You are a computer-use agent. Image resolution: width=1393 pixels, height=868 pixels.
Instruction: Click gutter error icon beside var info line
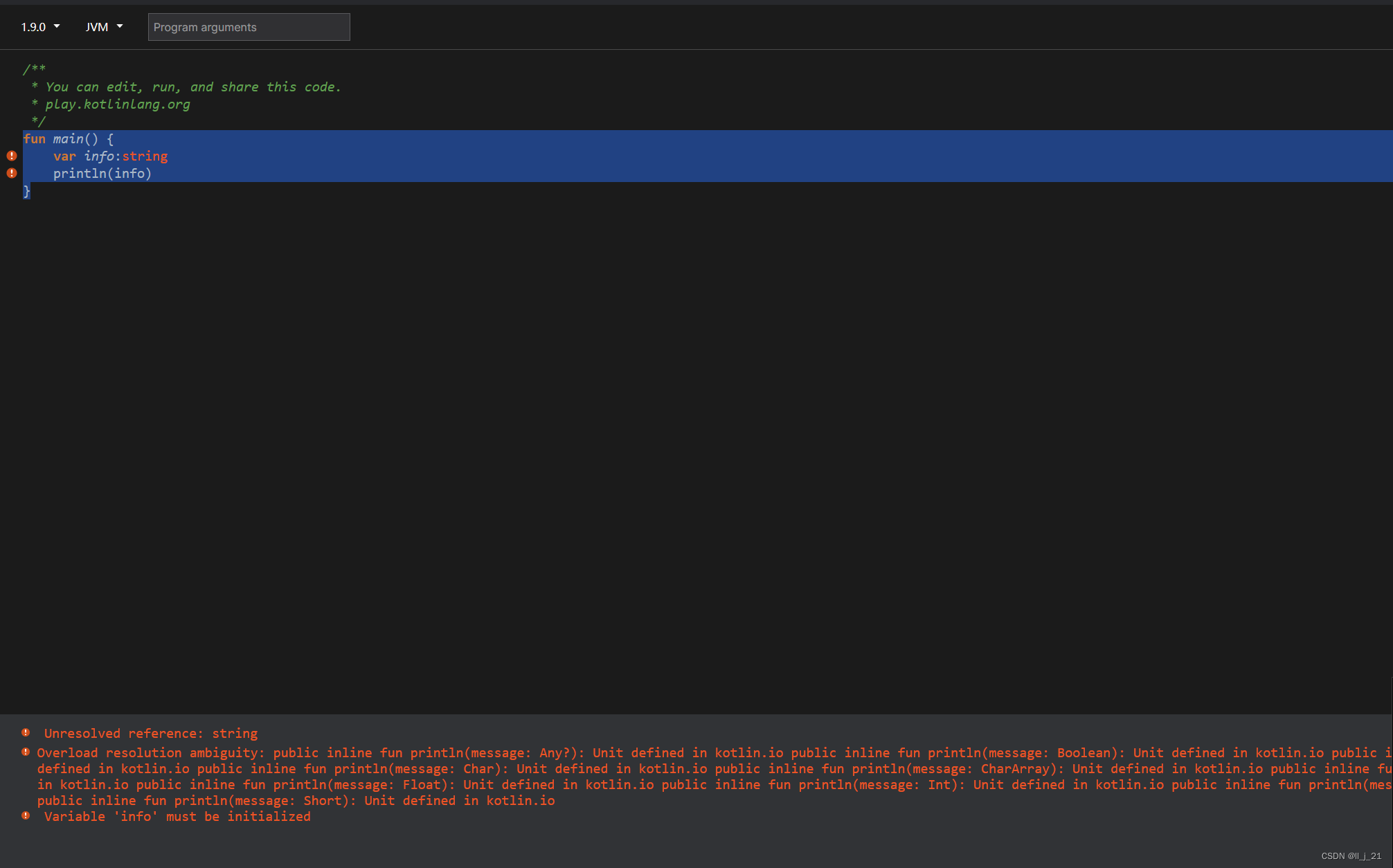(12, 156)
